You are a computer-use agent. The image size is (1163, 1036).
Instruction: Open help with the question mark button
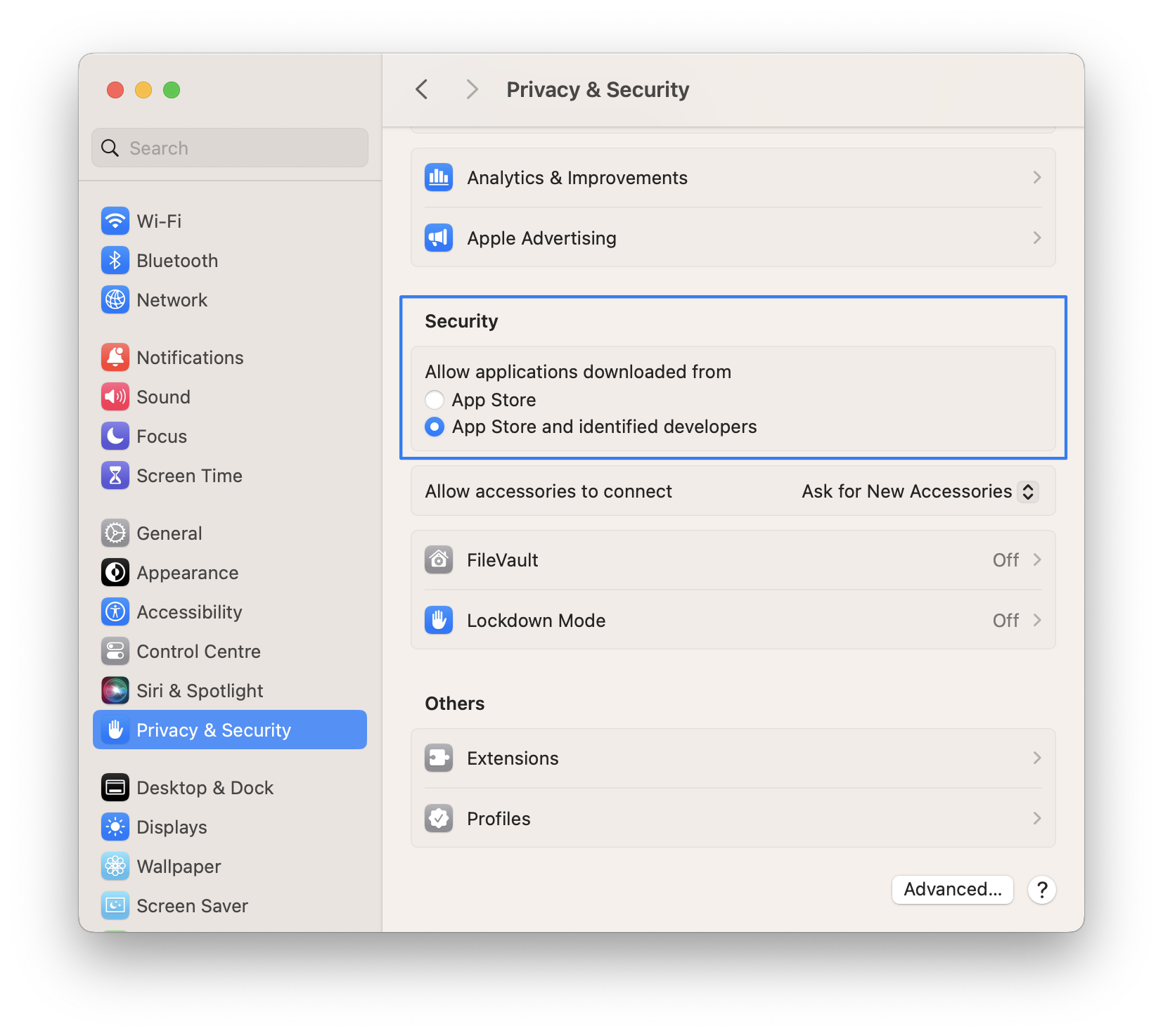click(1042, 890)
